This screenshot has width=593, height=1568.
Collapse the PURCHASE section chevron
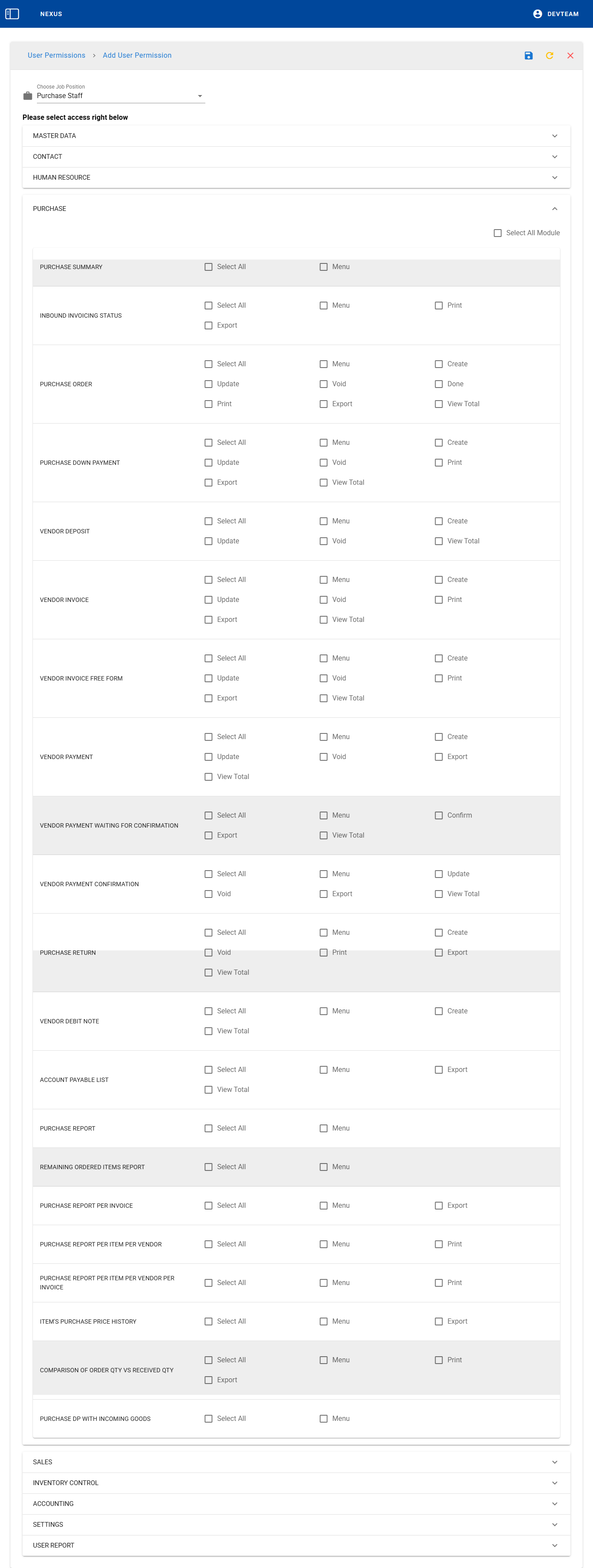click(x=554, y=209)
